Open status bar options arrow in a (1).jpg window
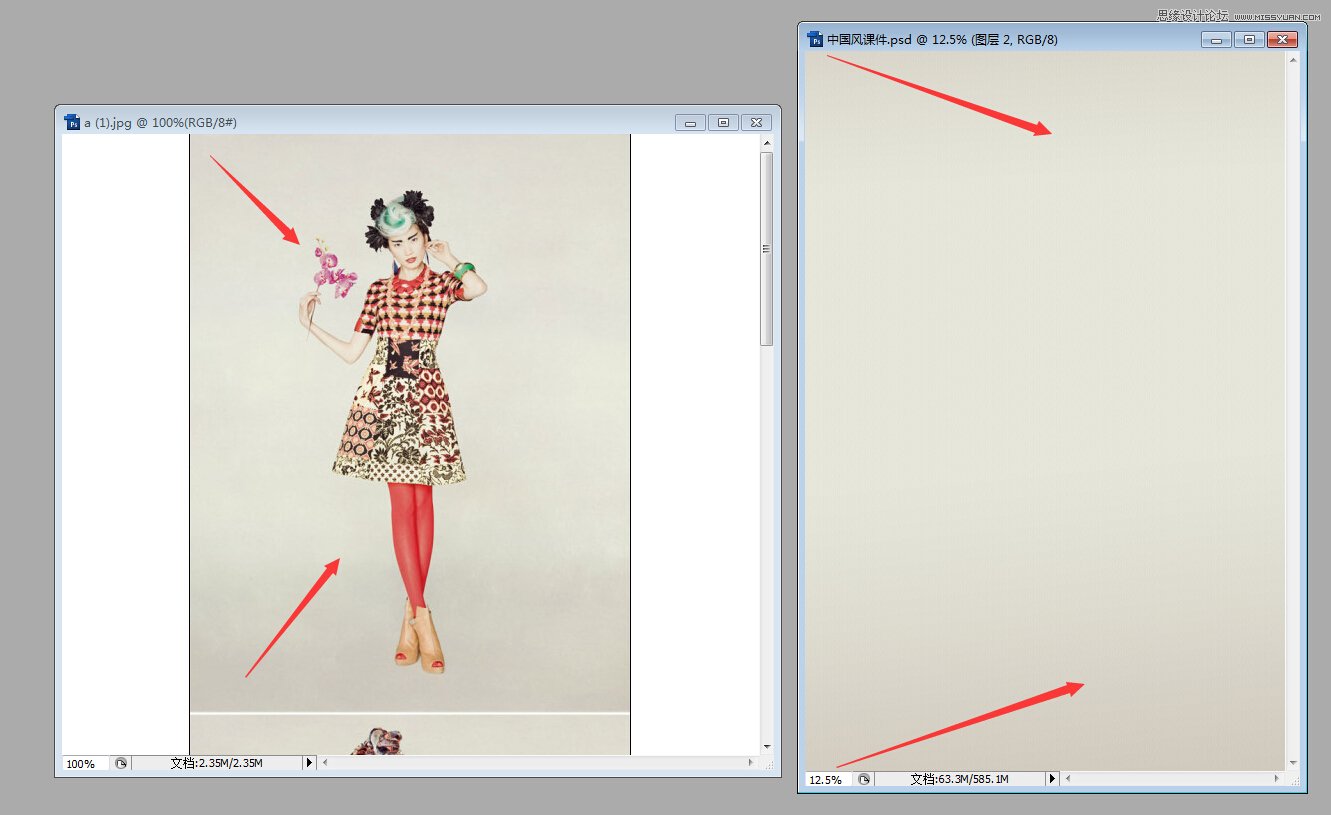 pos(309,763)
